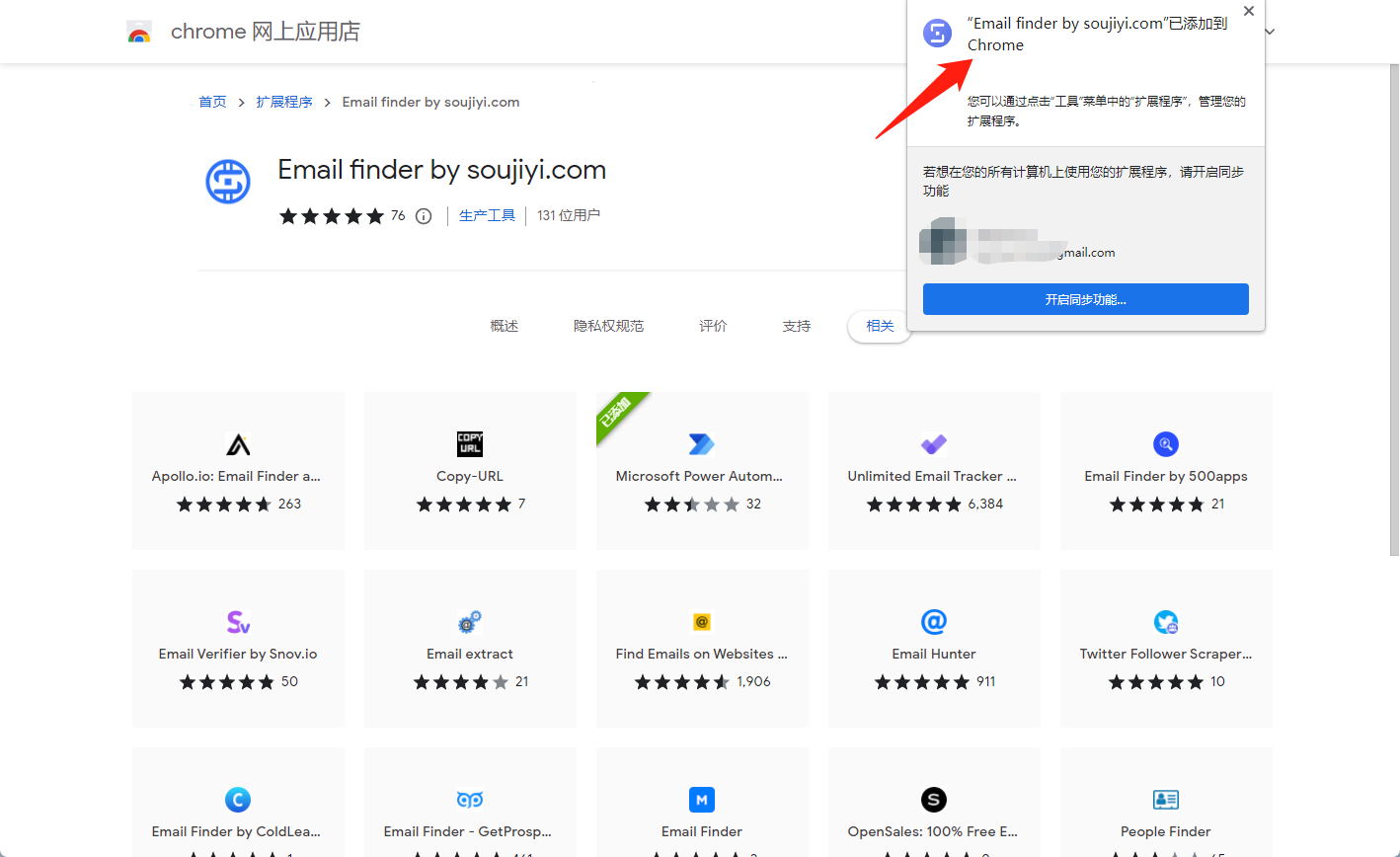Click the Email Finder by 500apps title
The image size is (1400, 857).
tap(1166, 476)
